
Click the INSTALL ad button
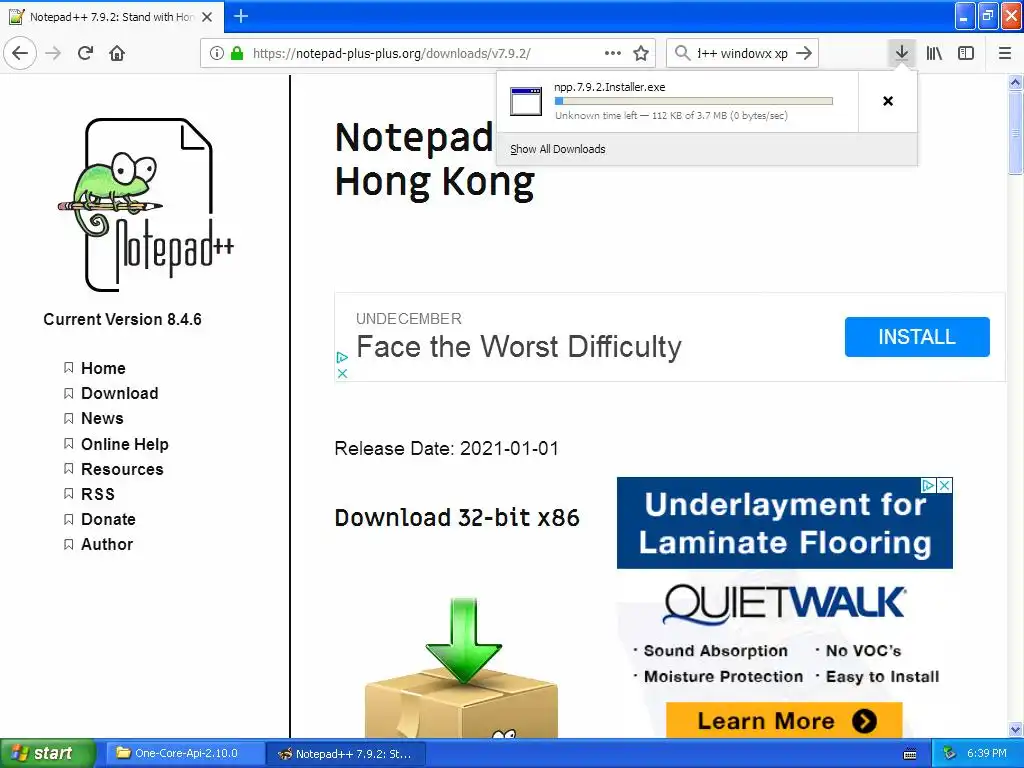[x=917, y=337]
